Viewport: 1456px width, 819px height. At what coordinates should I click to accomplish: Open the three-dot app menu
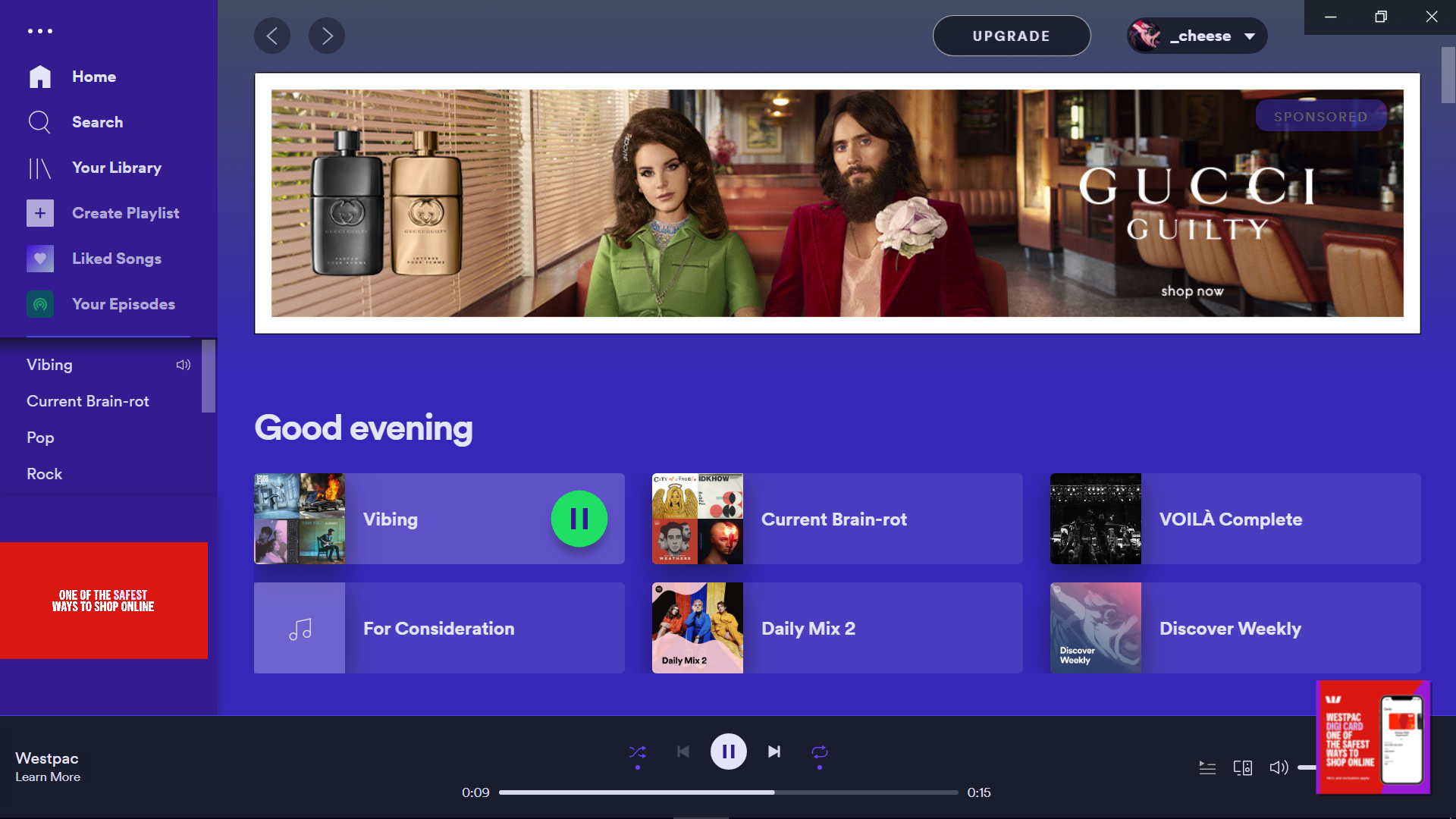point(40,31)
